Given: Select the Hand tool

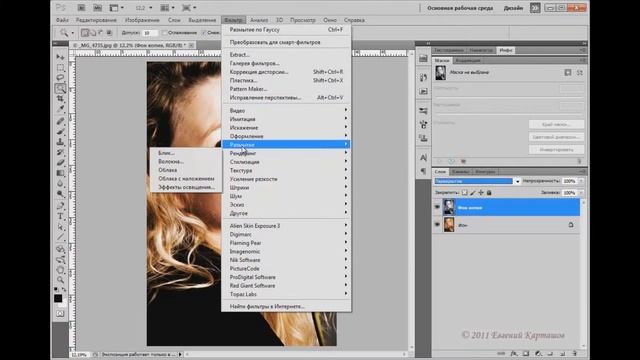Looking at the screenshot, I should (60, 270).
